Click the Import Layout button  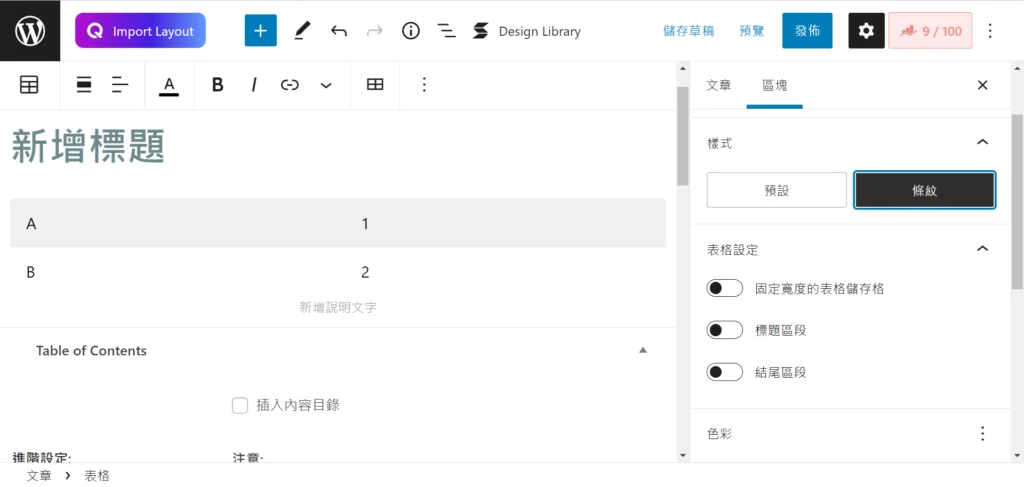click(140, 31)
